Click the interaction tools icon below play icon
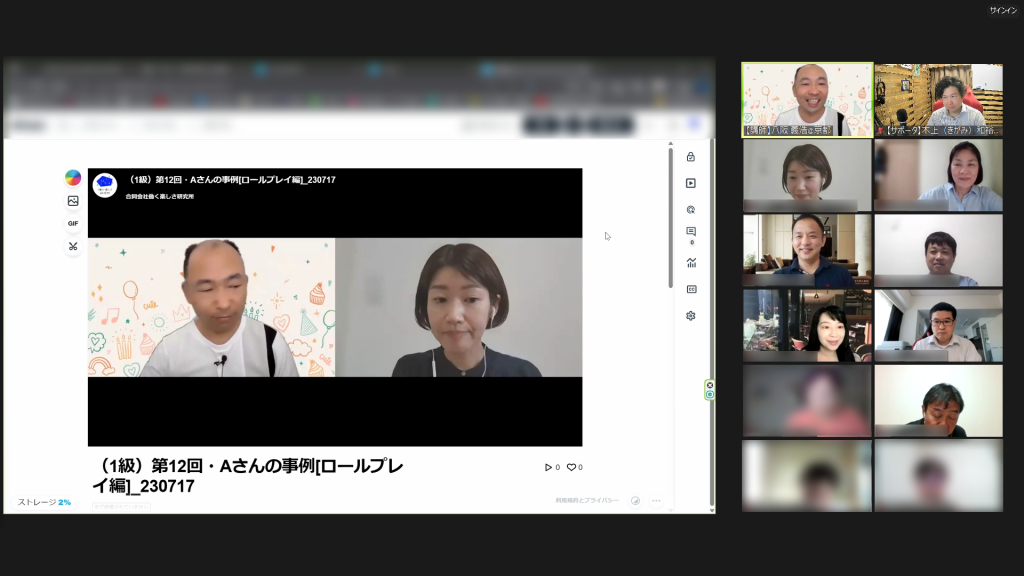The height and width of the screenshot is (576, 1024). pos(690,209)
